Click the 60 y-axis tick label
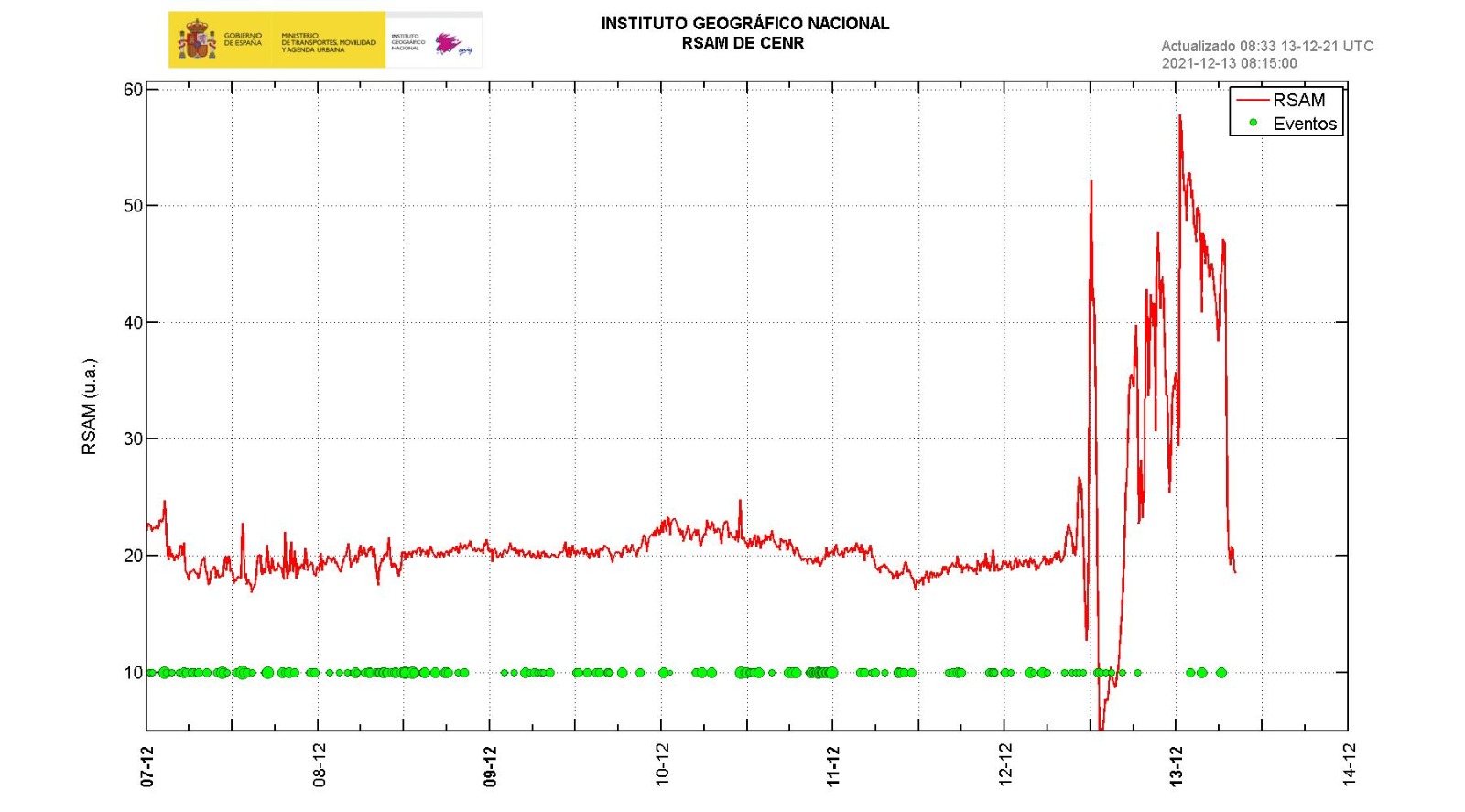Screen dimensions: 1465x812 click(134, 90)
